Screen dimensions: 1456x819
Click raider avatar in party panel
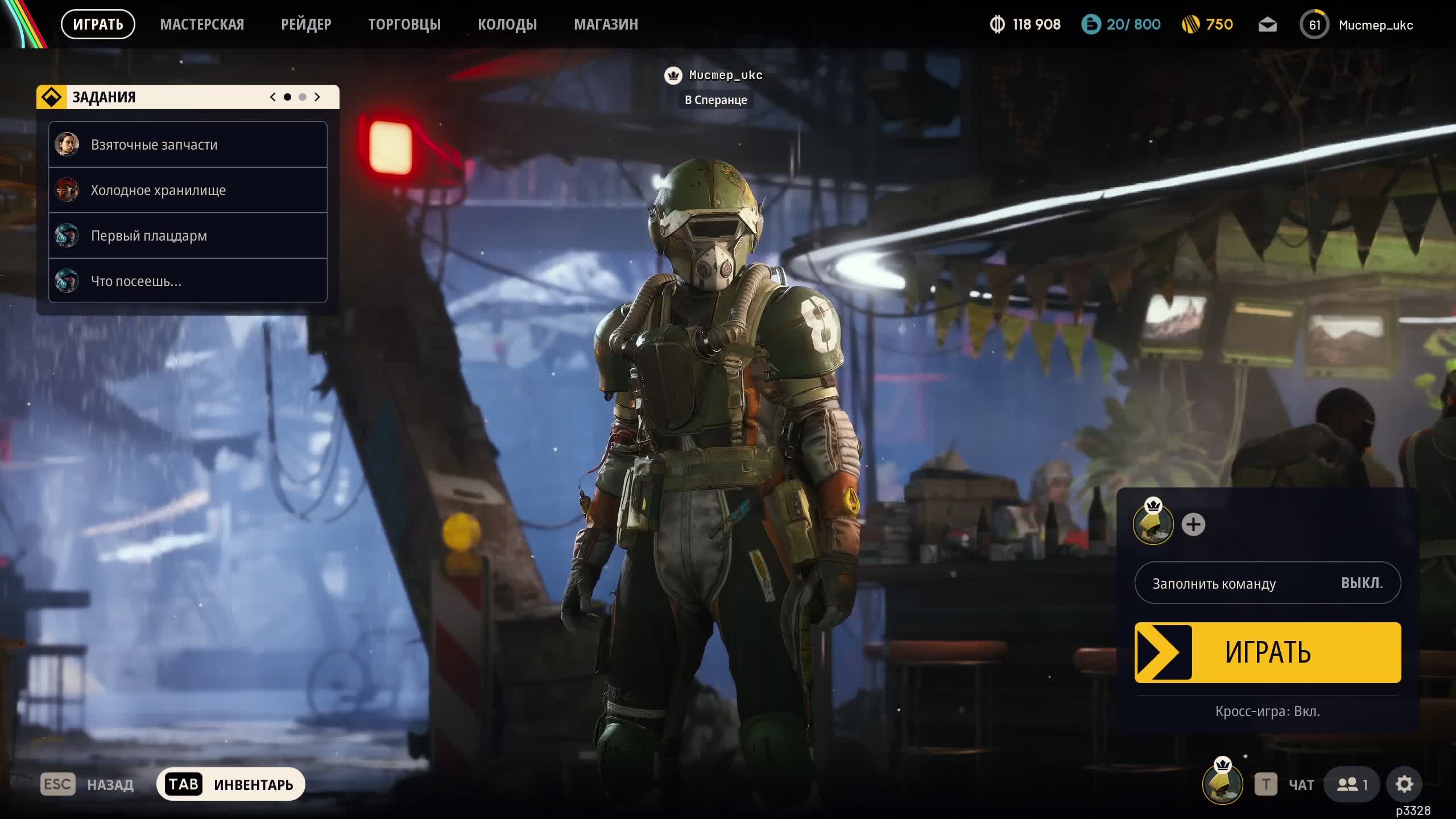pyautogui.click(x=1153, y=524)
